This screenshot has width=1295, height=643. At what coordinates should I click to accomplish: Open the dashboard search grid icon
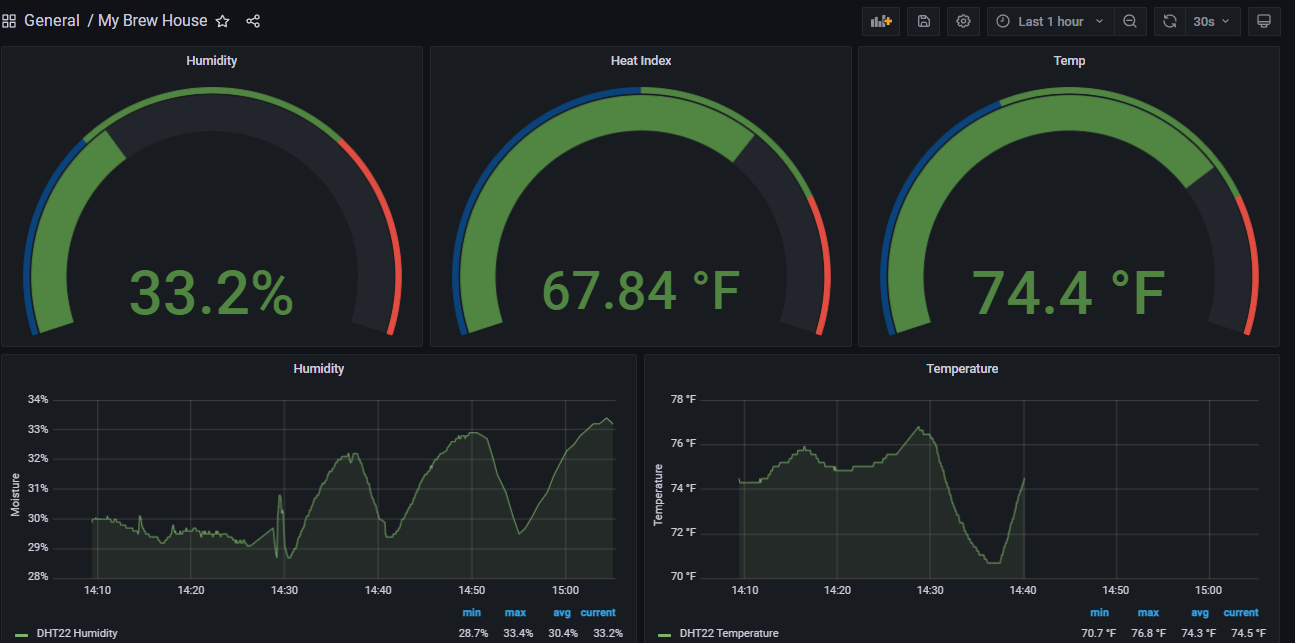pyautogui.click(x=9, y=21)
